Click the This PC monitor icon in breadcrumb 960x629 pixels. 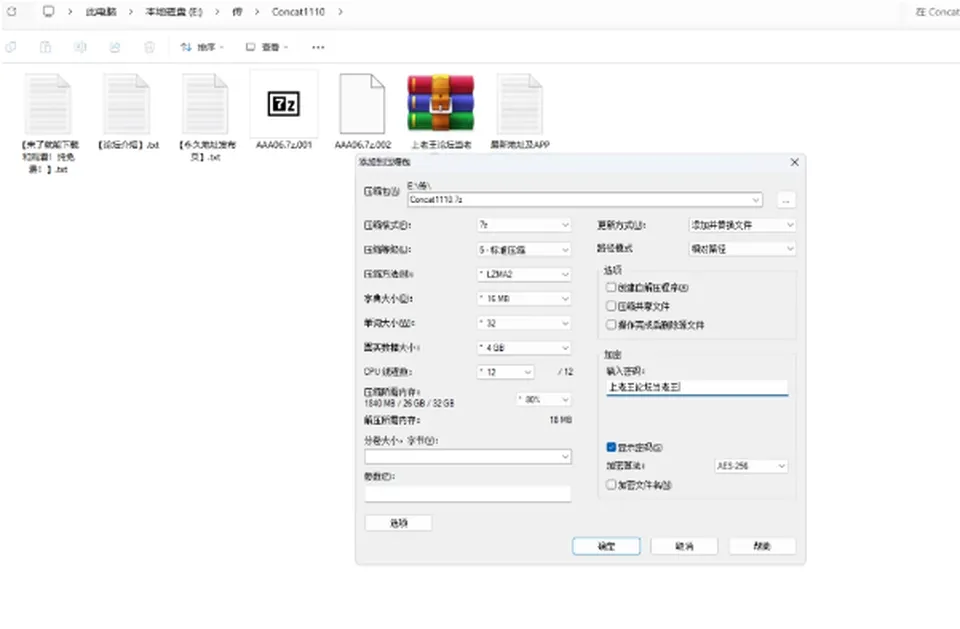click(x=48, y=12)
